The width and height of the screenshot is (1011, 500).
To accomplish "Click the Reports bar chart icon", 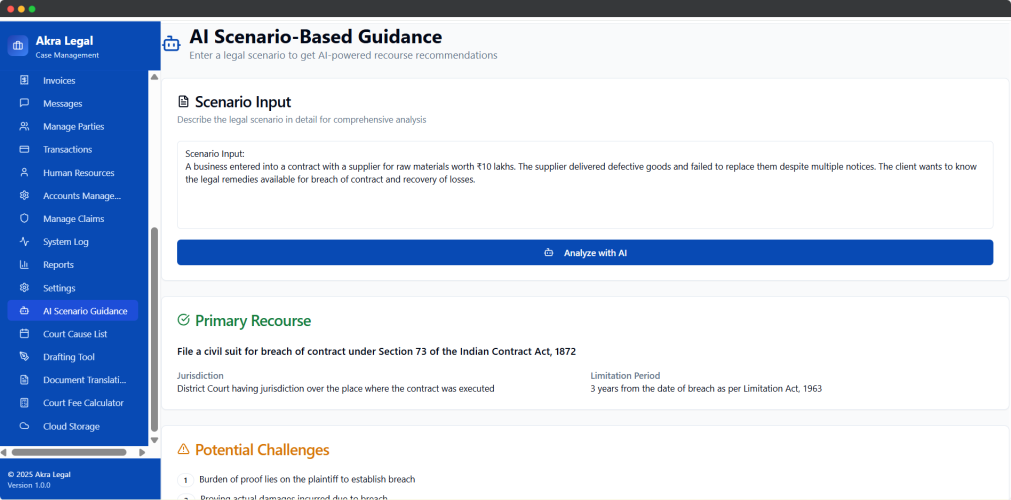I will (24, 265).
